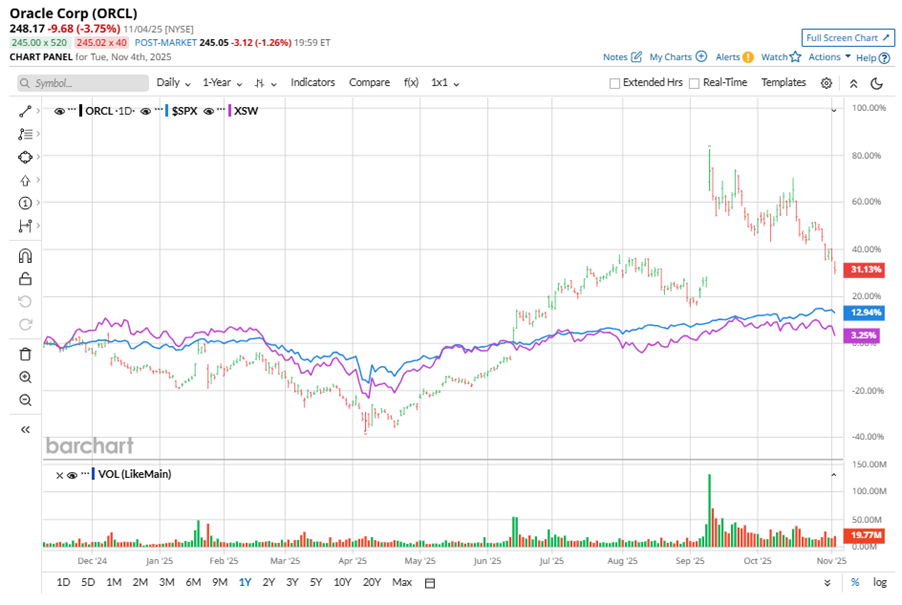
Task: Select the numbered label annotation tool
Action: click(x=25, y=203)
